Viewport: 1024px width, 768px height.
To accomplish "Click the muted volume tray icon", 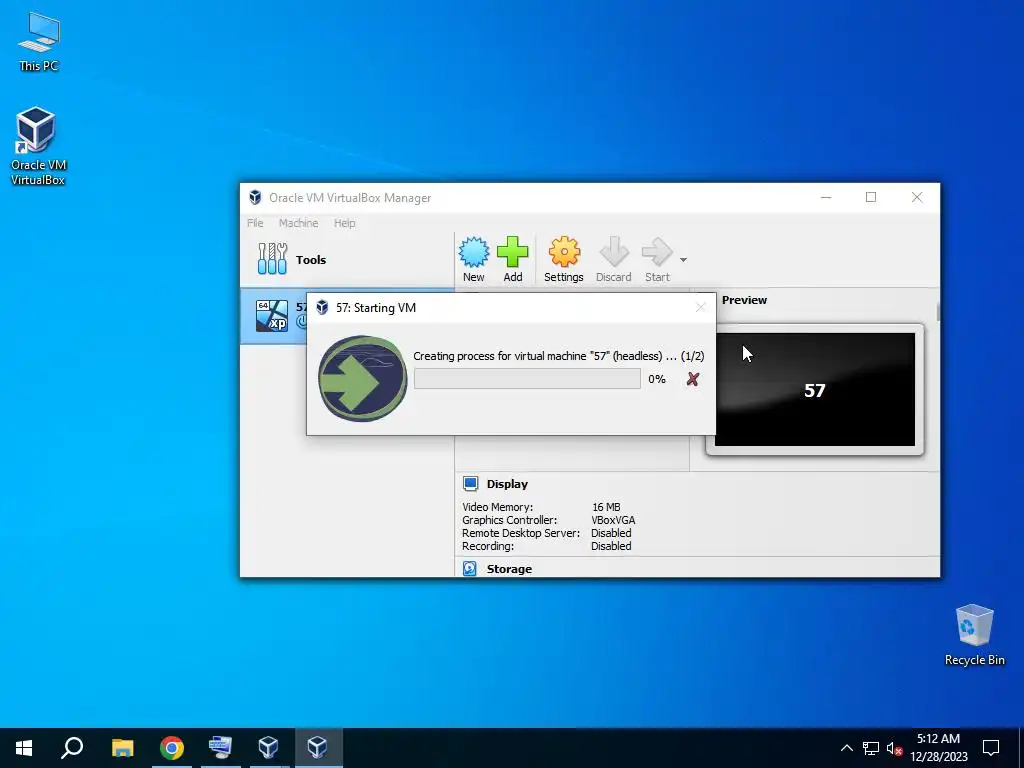I will pos(894,748).
